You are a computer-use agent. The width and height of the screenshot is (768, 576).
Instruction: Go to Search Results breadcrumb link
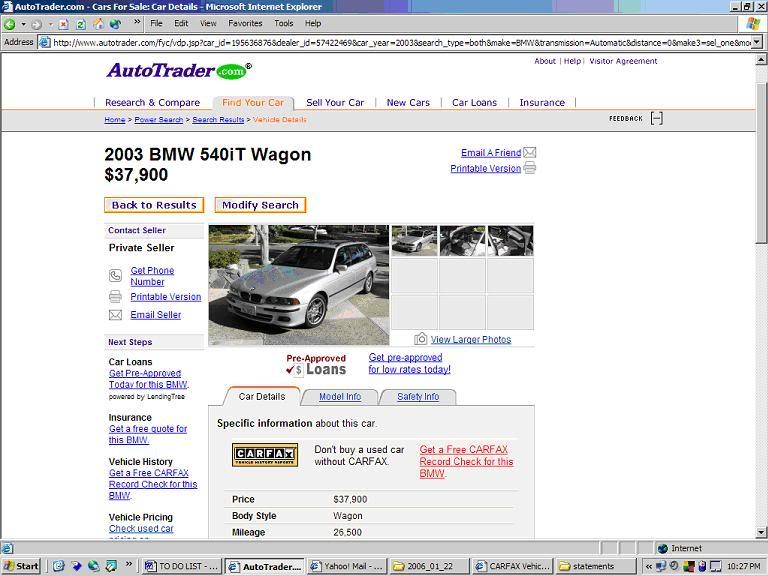pyautogui.click(x=218, y=120)
